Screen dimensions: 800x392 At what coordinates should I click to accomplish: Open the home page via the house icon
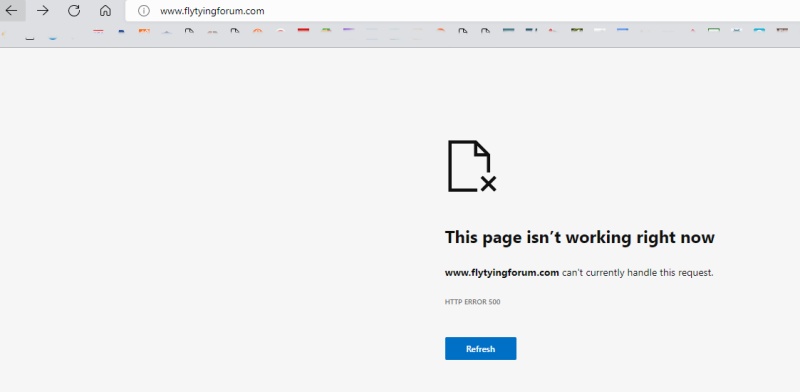tap(105, 11)
